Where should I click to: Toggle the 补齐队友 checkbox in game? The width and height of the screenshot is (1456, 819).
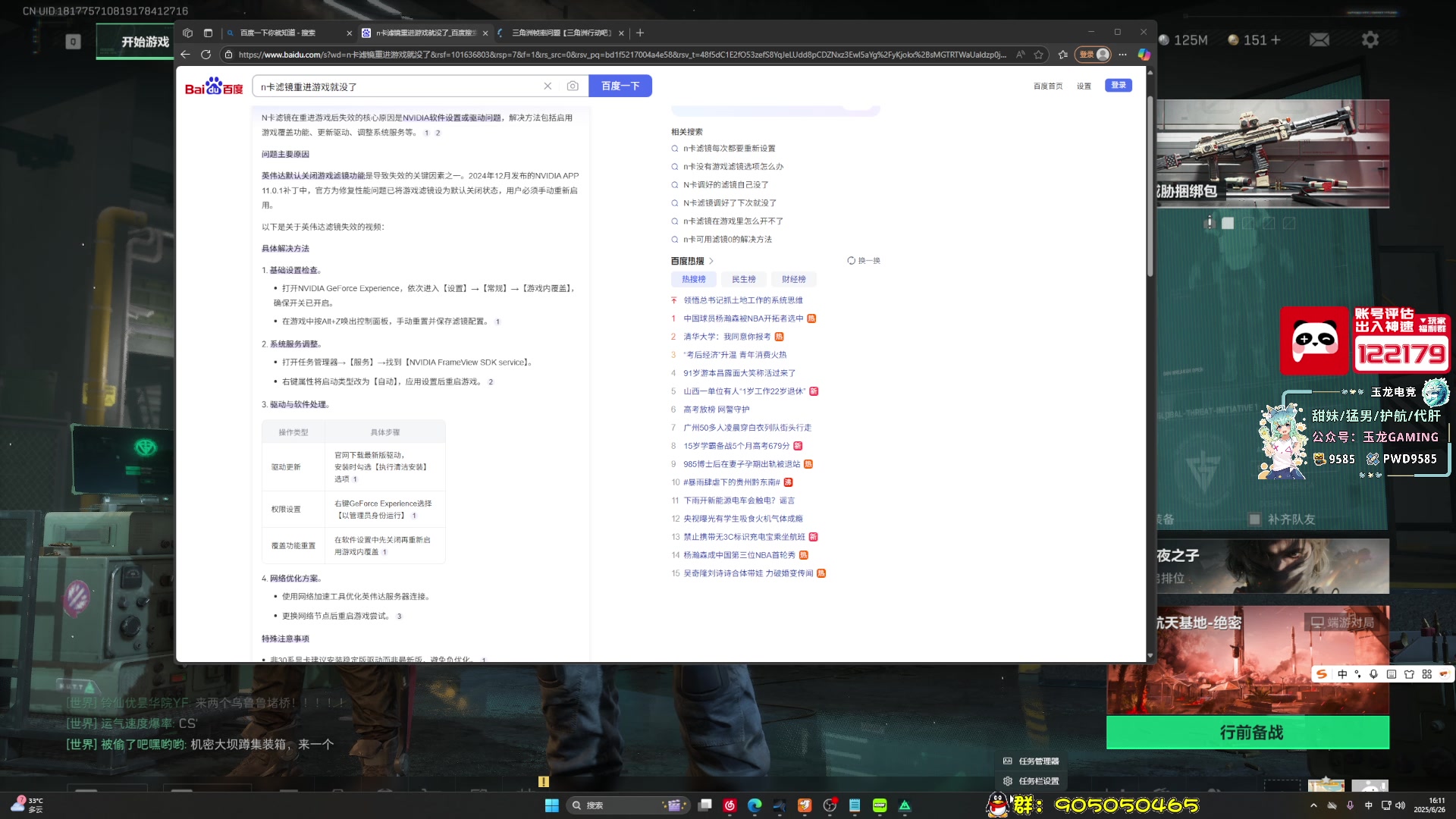click(1255, 519)
